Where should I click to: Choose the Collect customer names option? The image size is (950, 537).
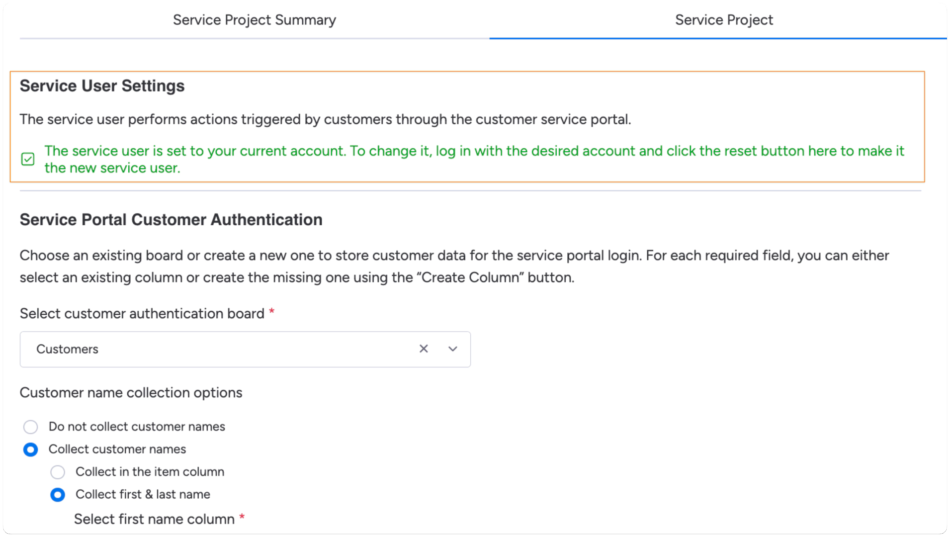point(31,450)
